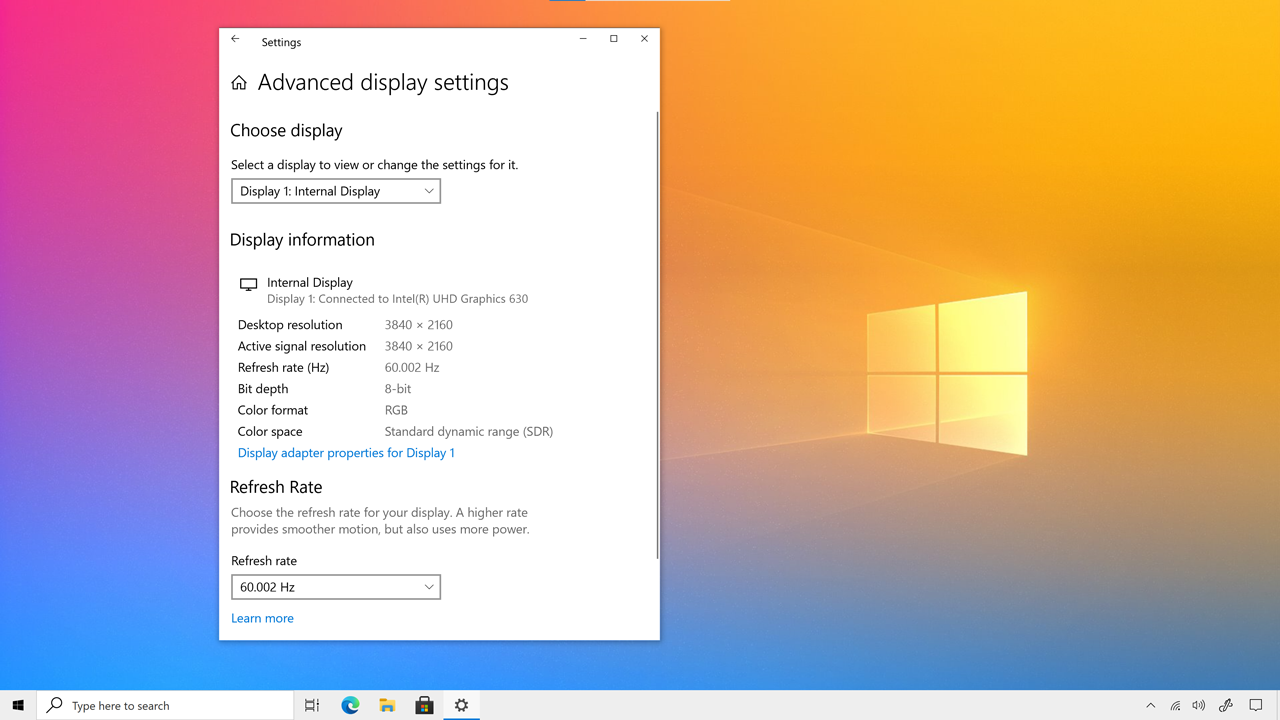1280x720 pixels.
Task: Click the pen workspace tray icon
Action: (1225, 705)
